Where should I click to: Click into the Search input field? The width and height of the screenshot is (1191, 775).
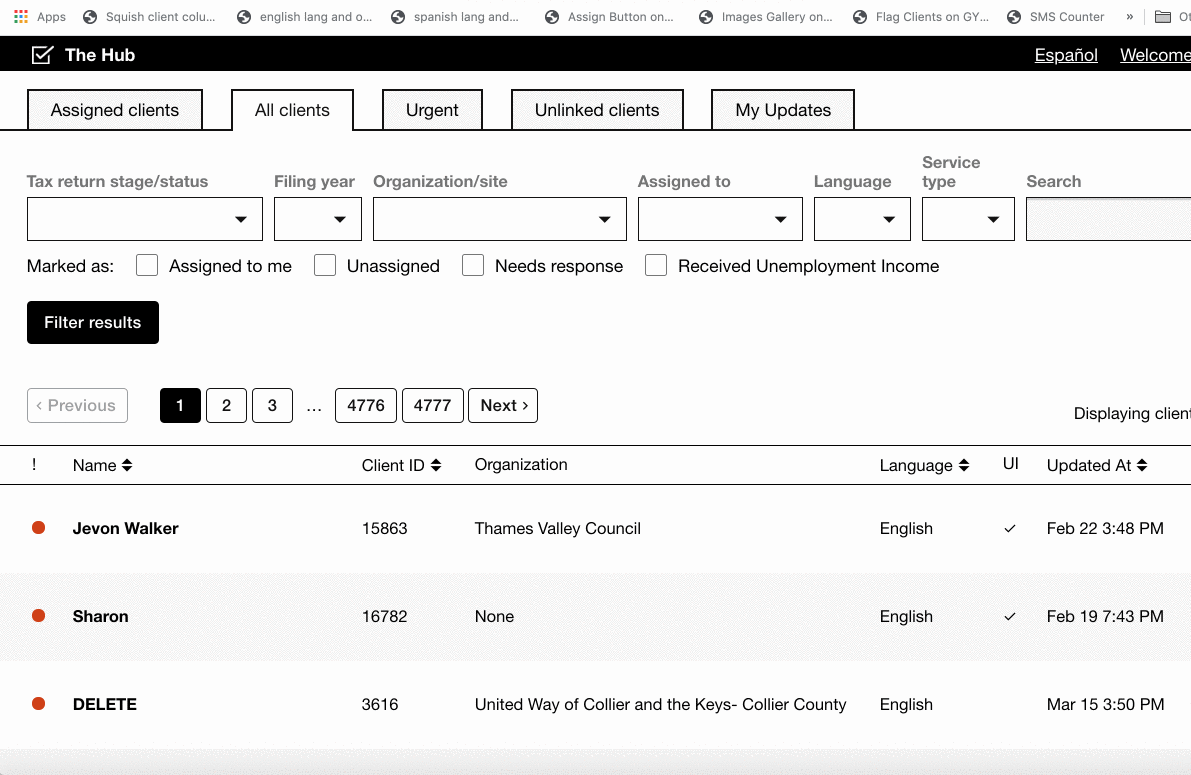pos(1108,219)
